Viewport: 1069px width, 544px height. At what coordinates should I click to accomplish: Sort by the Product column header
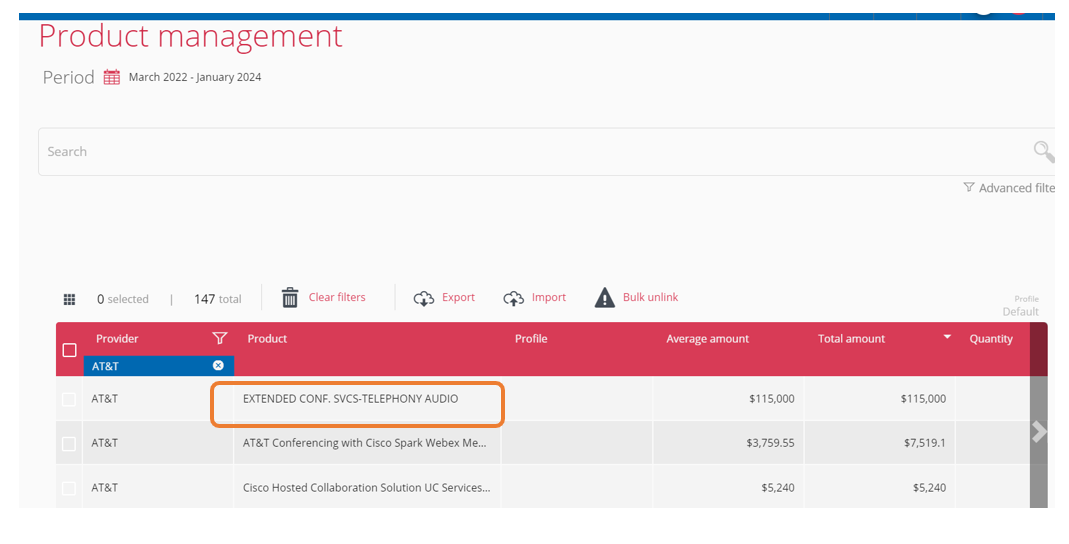(x=267, y=339)
